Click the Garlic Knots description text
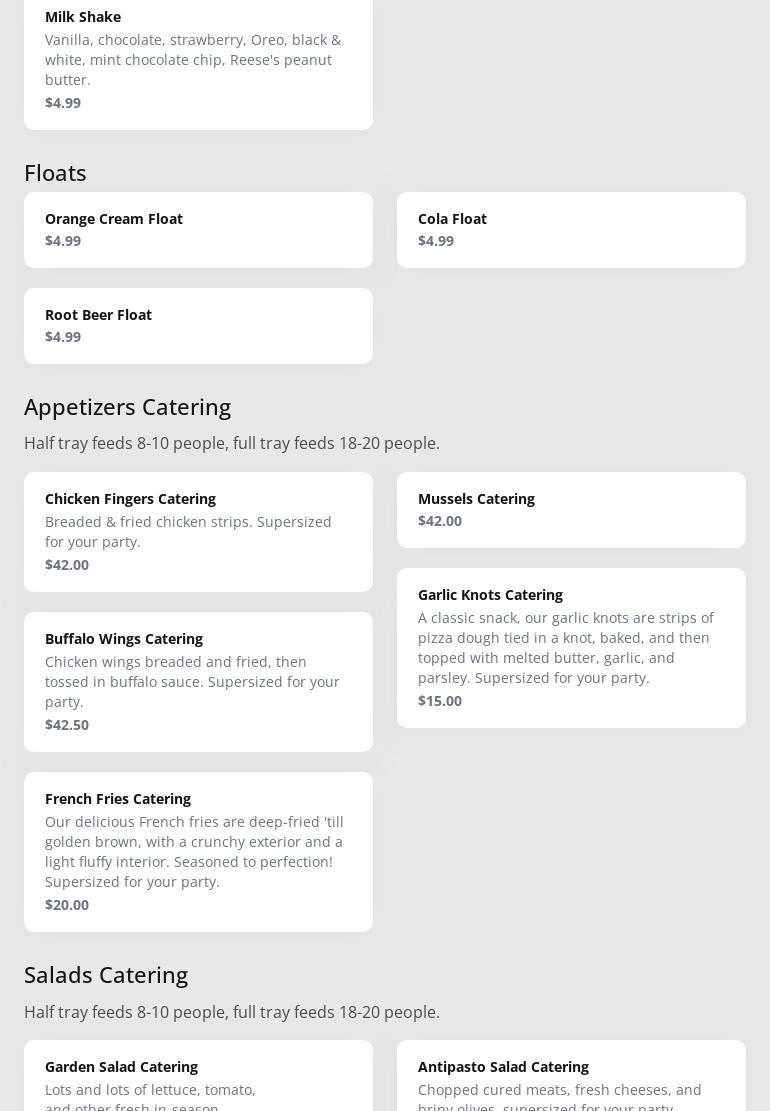This screenshot has width=770, height=1111. coord(565,648)
